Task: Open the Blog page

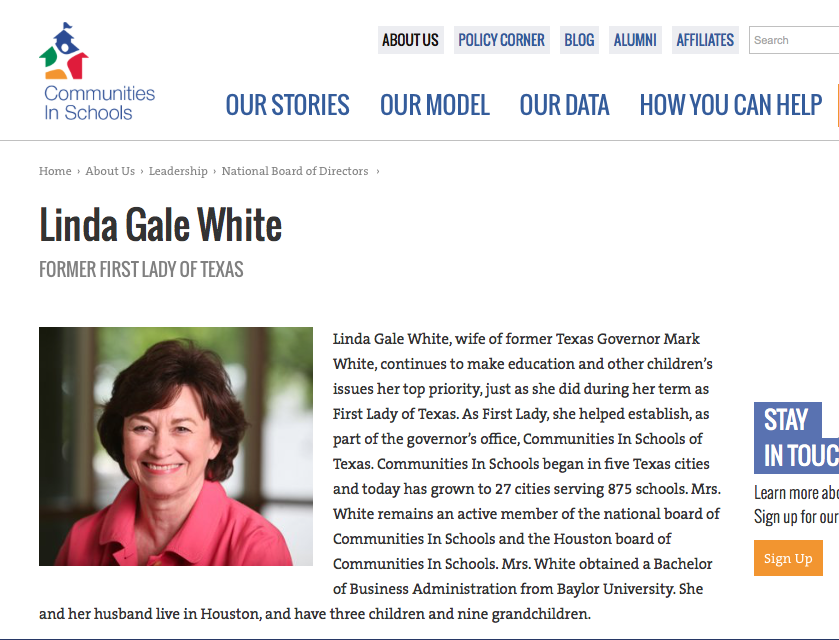Action: tap(579, 40)
